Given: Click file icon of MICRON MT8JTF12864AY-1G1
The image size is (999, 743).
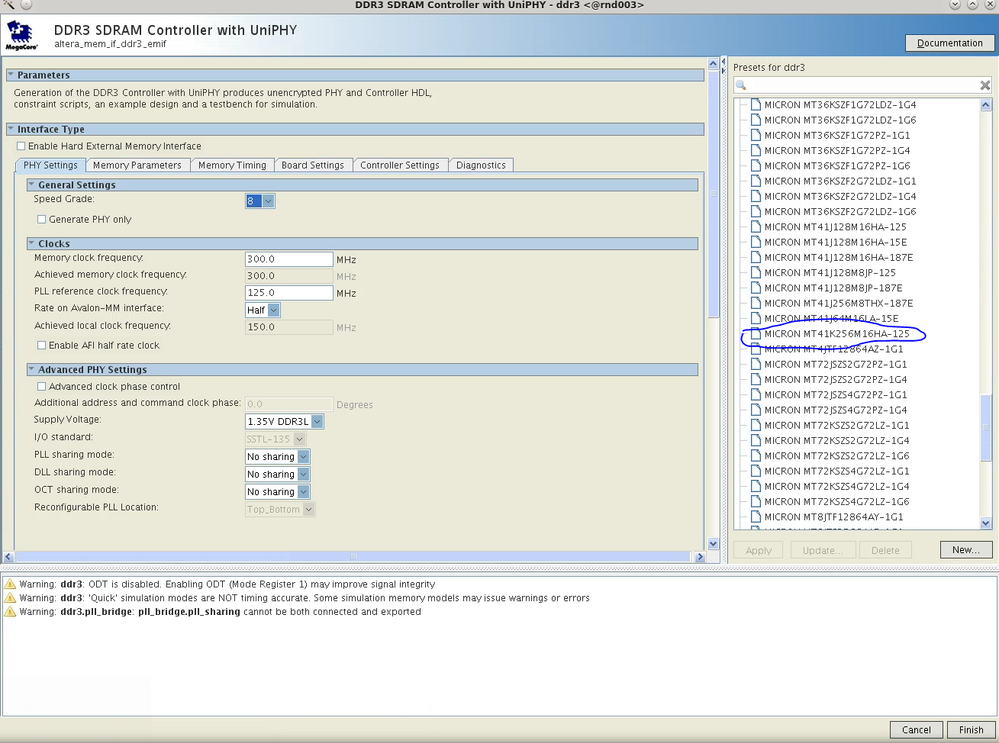Looking at the screenshot, I should tap(756, 517).
